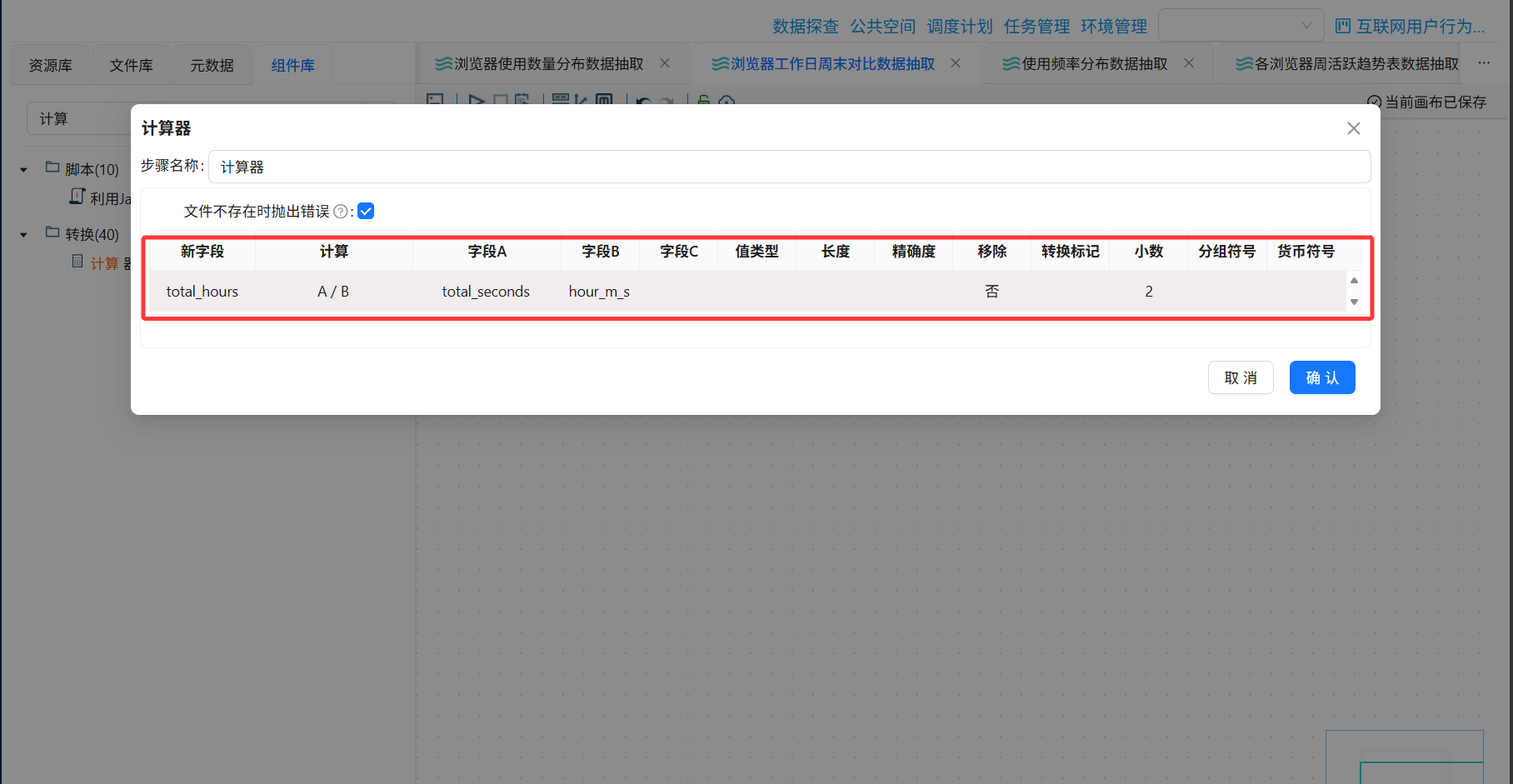Click the A / B calculation cell
Image resolution: width=1513 pixels, height=784 pixels.
click(333, 292)
